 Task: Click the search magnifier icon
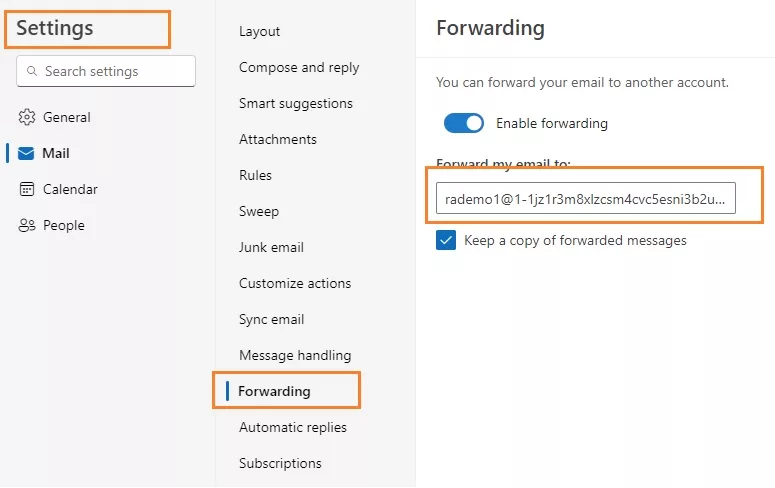pyautogui.click(x=33, y=72)
